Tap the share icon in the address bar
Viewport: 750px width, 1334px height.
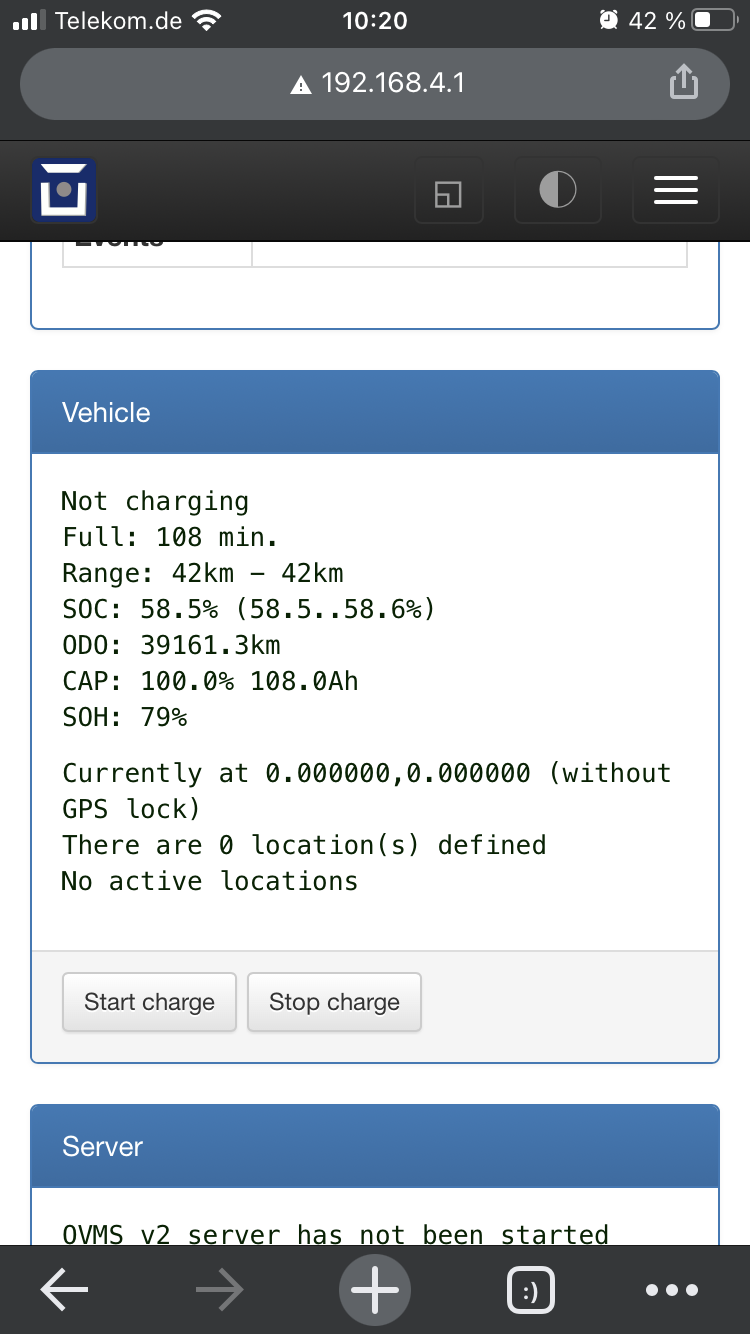coord(682,82)
